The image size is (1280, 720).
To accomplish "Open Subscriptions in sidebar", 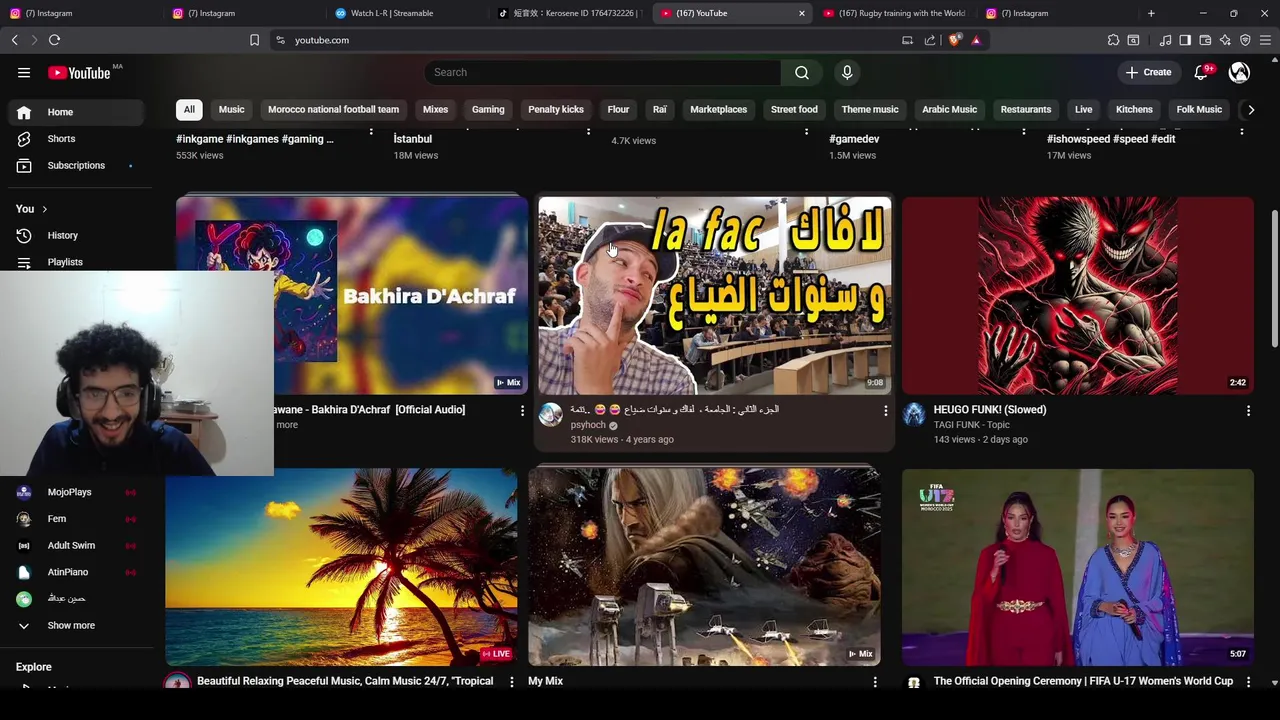I will click(x=76, y=165).
